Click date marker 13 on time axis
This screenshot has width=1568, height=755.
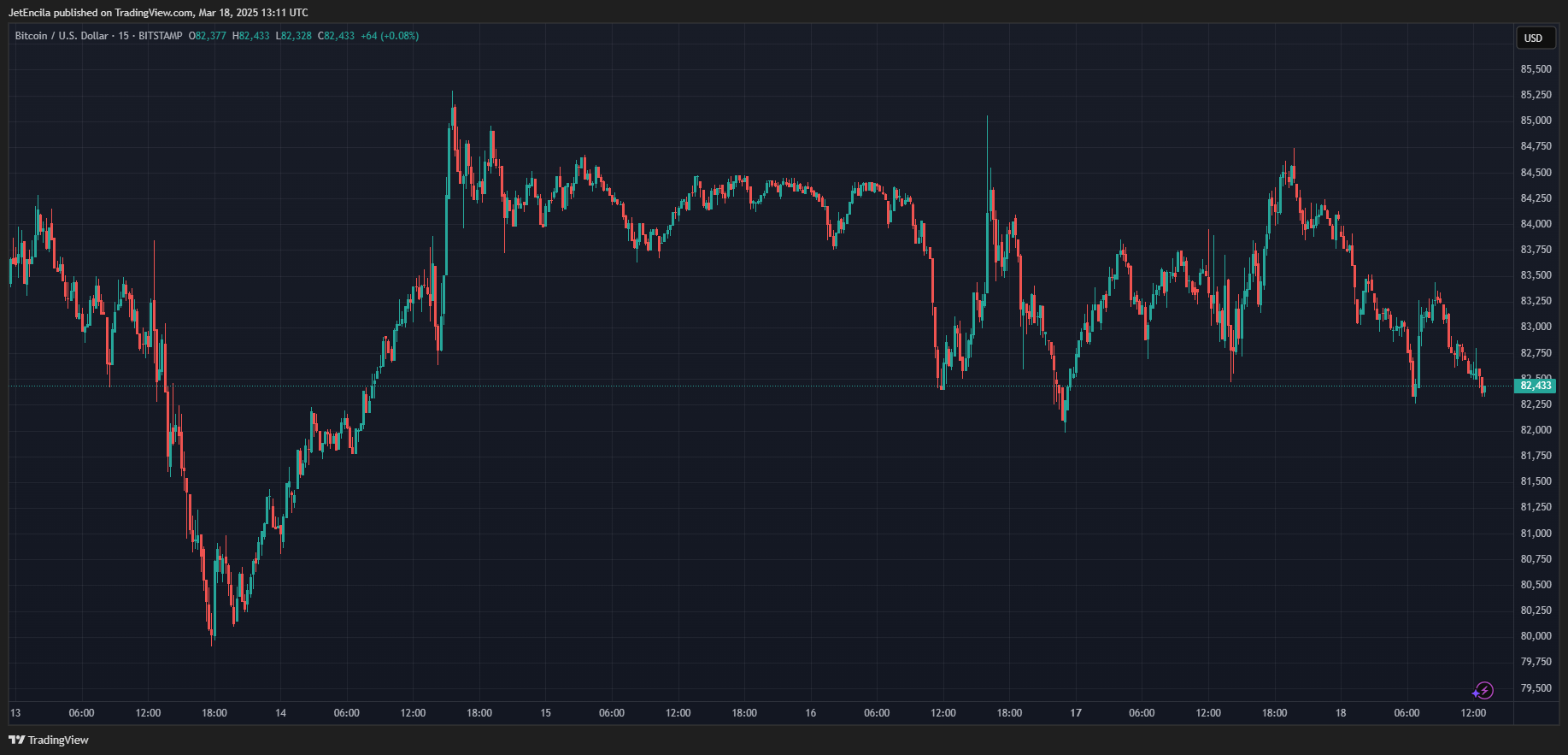coord(15,713)
